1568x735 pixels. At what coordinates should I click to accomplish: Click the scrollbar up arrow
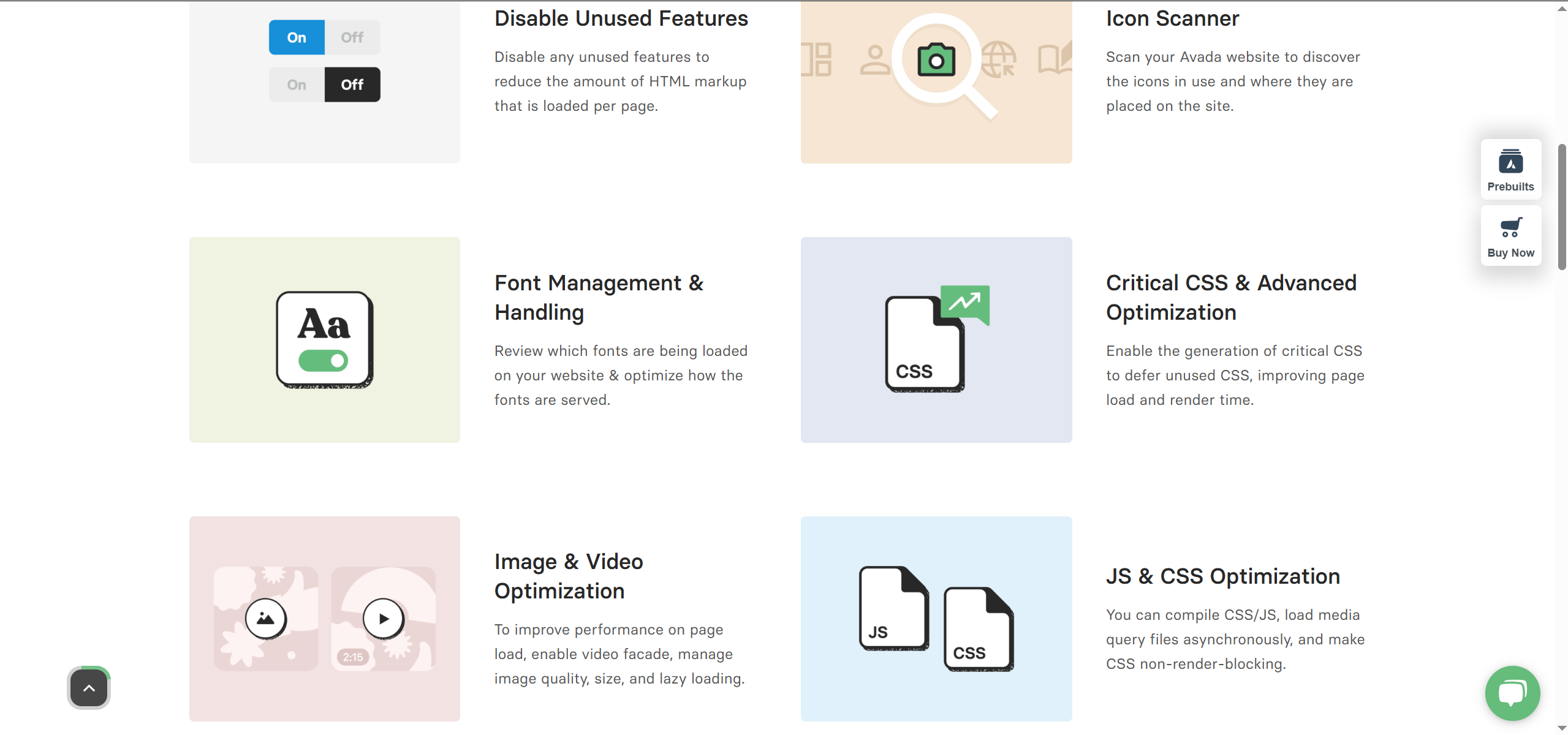1561,9
